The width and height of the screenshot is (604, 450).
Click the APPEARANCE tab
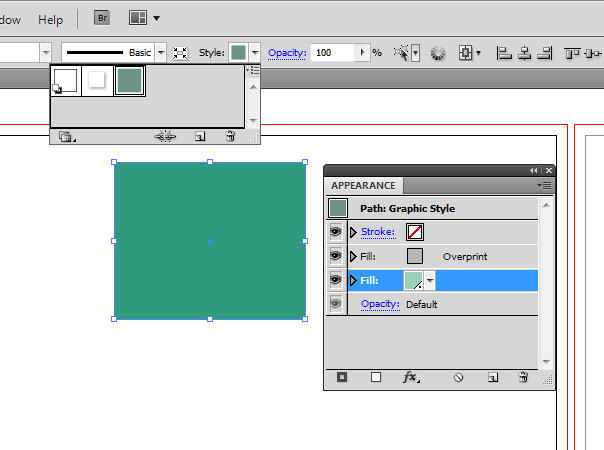[363, 185]
